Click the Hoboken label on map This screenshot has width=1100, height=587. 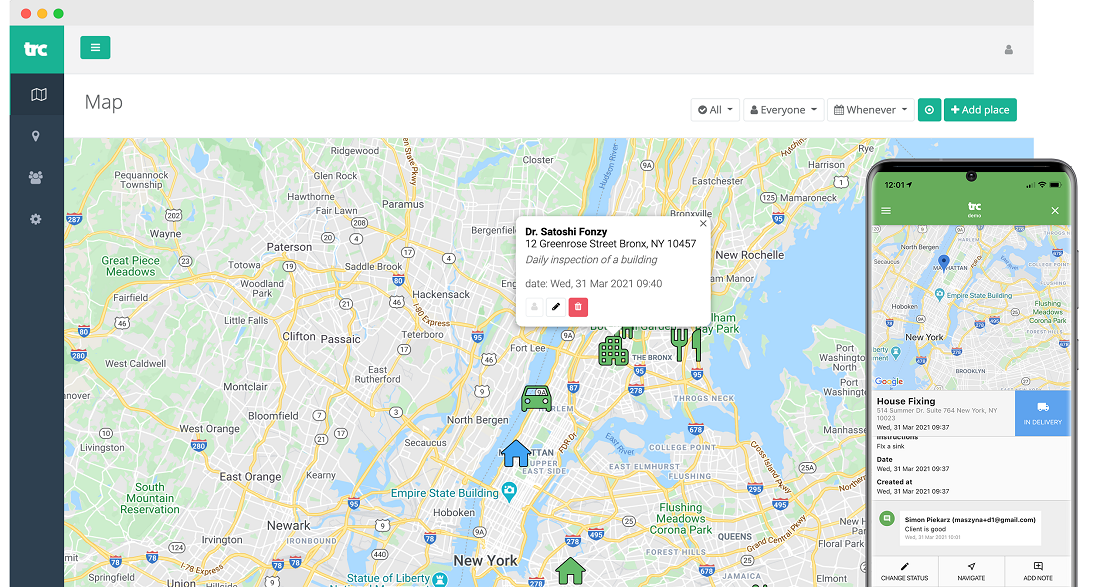tap(454, 513)
